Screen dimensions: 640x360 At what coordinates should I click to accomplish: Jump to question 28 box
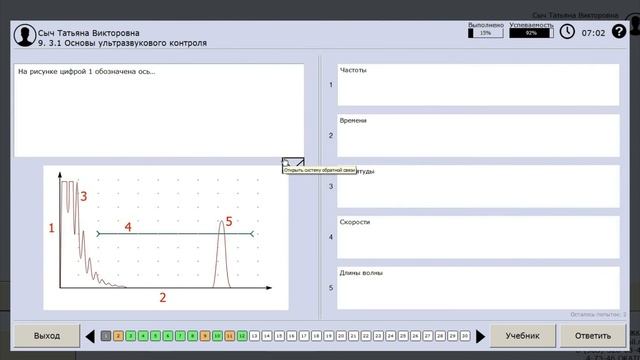pyautogui.click(x=440, y=336)
